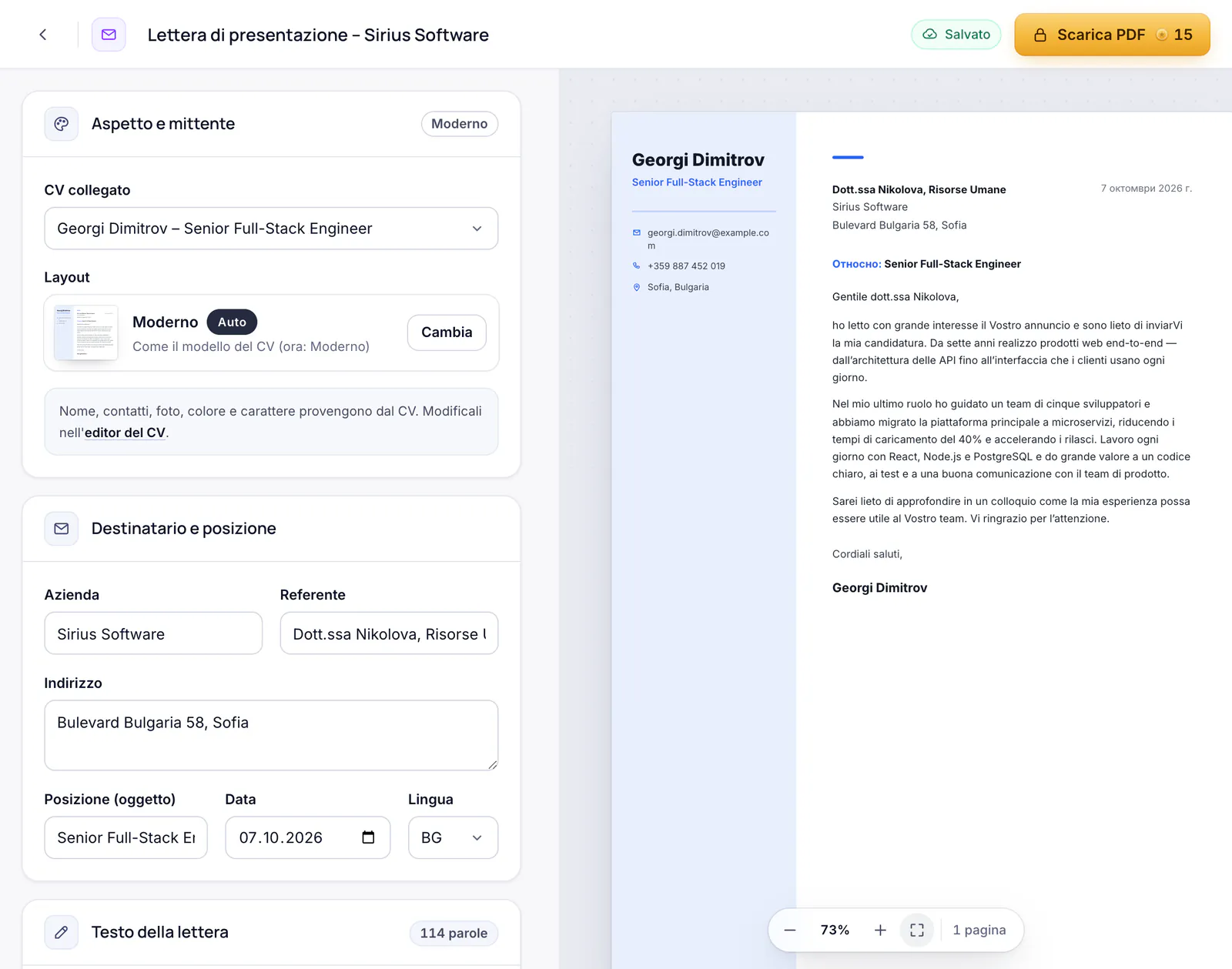Click the Moderno badge in the section header
This screenshot has height=969, width=1232.
[460, 124]
